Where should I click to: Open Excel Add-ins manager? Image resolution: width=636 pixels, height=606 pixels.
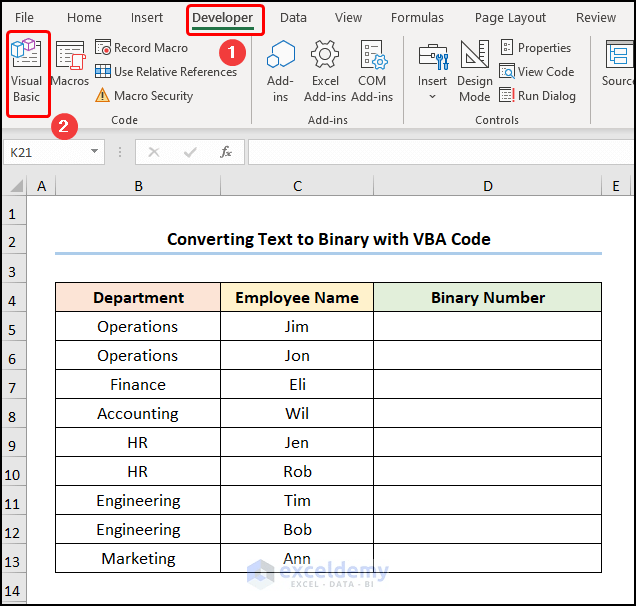pos(325,71)
